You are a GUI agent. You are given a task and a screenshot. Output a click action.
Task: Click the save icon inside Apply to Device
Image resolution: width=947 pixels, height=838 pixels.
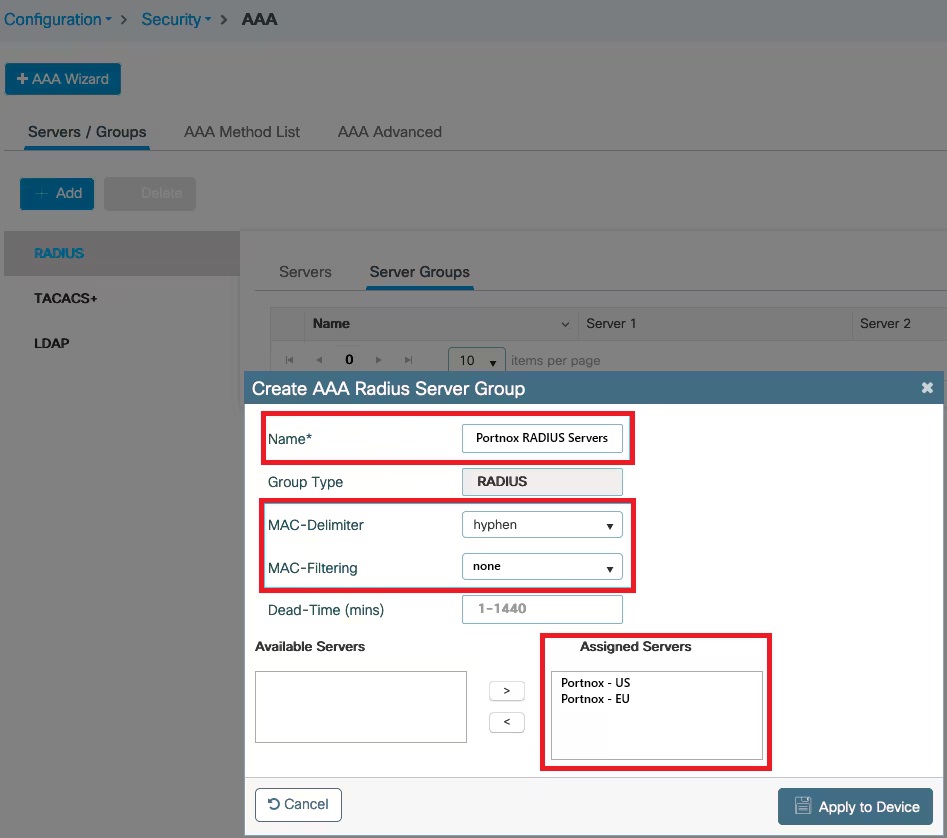[803, 806]
